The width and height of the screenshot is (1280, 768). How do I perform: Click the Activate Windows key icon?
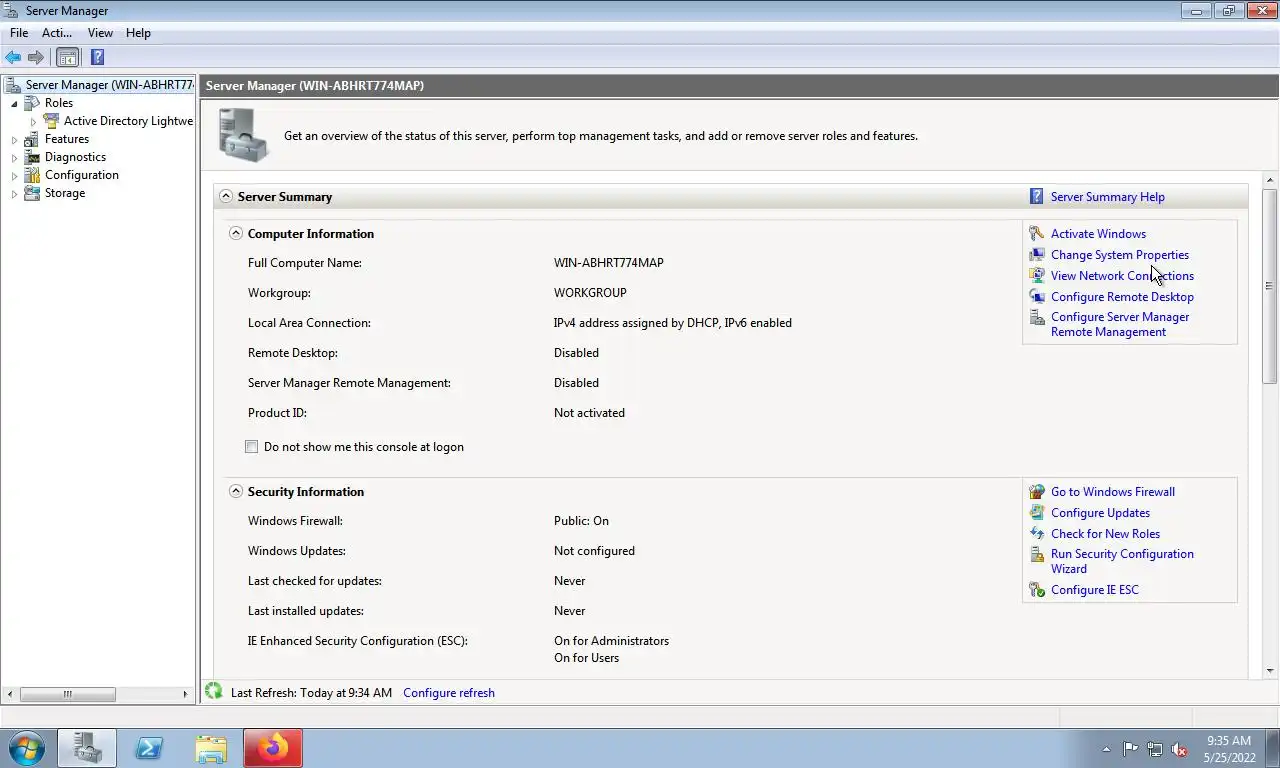click(x=1037, y=234)
